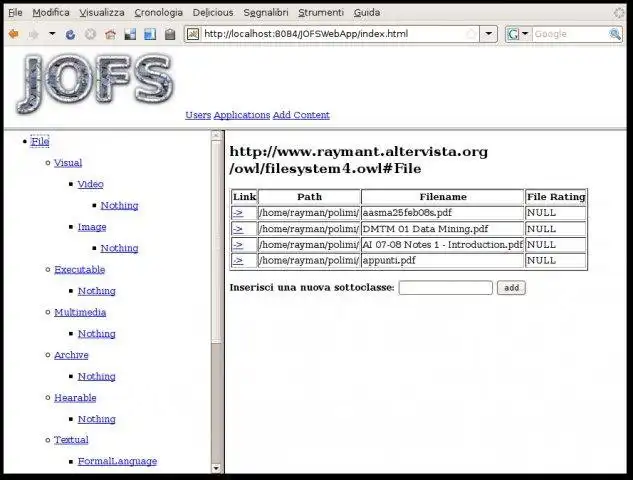This screenshot has width=633, height=480.
Task: Open the File menu
Action: [15, 13]
